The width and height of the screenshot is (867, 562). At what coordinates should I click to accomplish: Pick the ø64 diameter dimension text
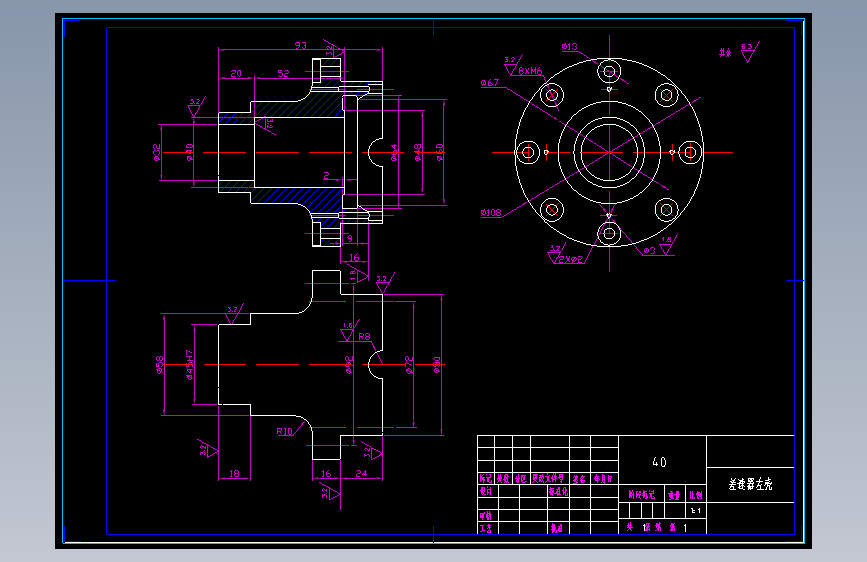point(394,152)
